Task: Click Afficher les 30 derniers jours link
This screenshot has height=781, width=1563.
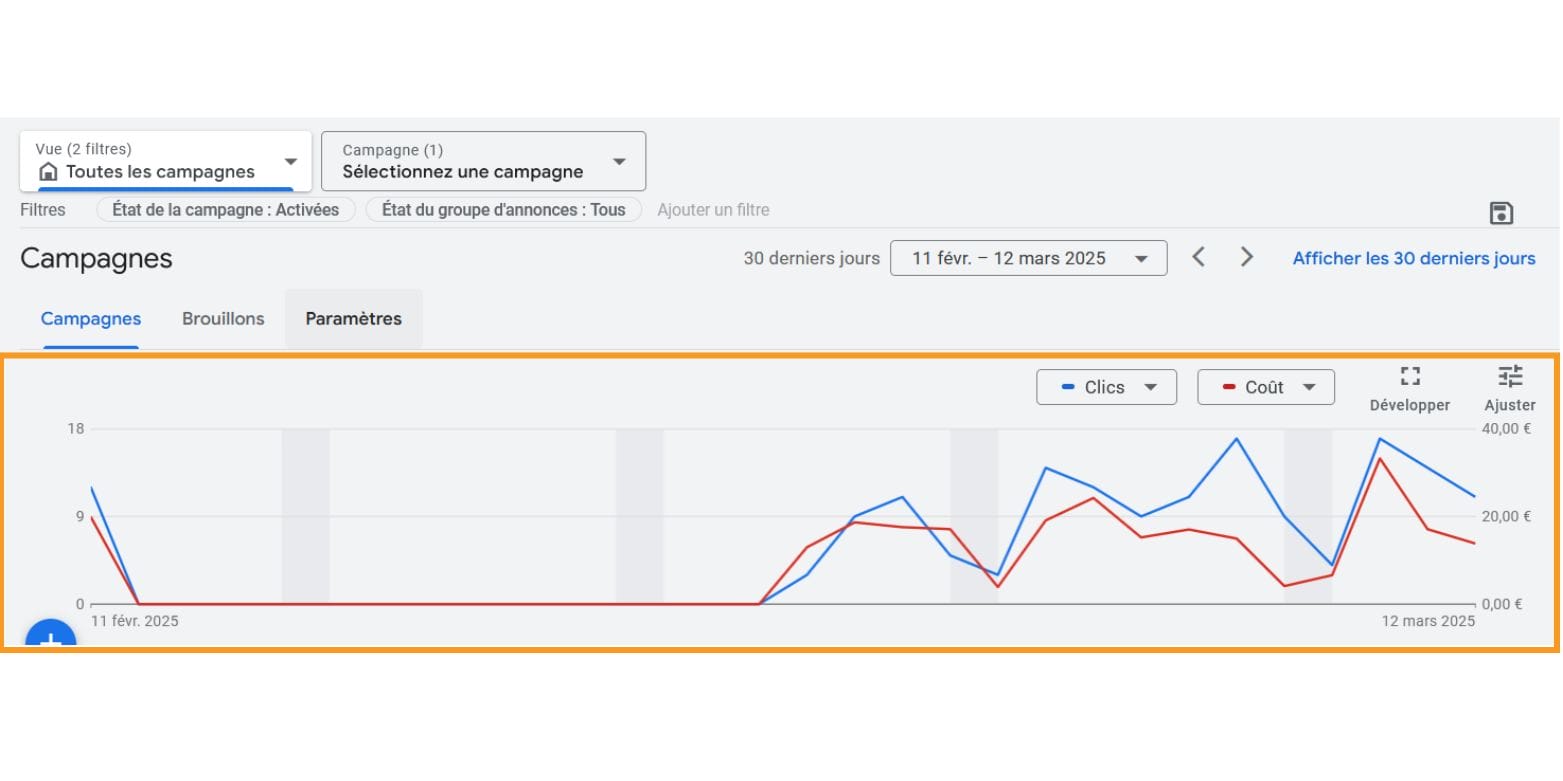Action: (x=1413, y=258)
